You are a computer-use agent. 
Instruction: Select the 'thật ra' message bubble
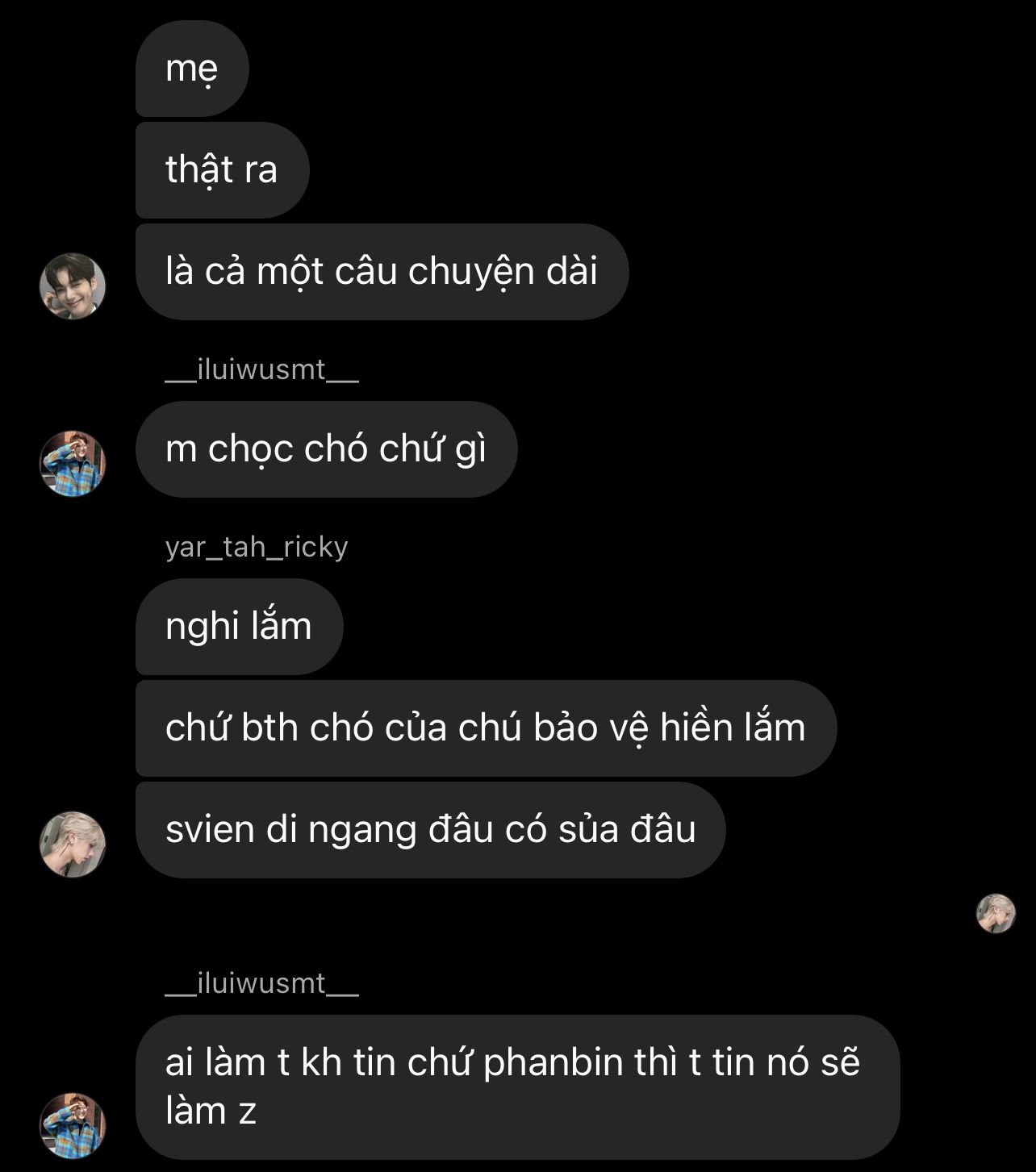(222, 170)
